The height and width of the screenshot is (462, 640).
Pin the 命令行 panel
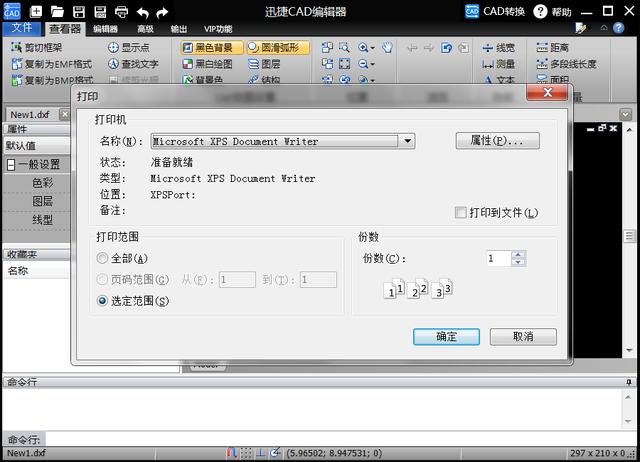pos(629,382)
